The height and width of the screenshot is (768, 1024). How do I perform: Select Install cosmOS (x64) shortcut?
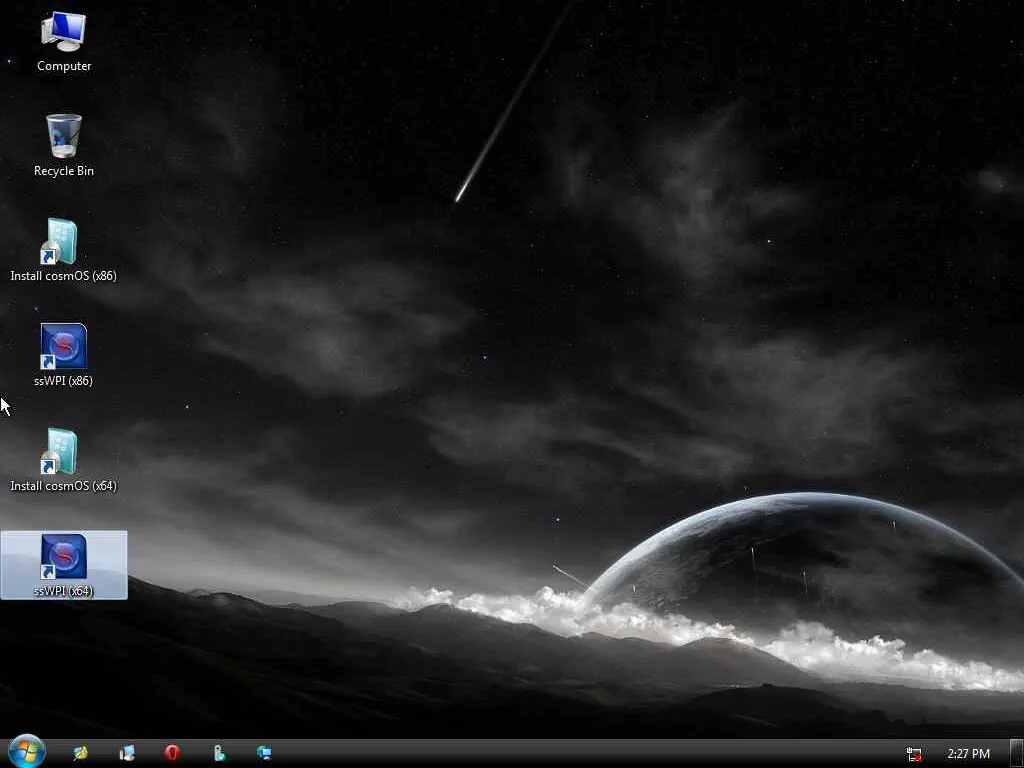click(x=63, y=460)
